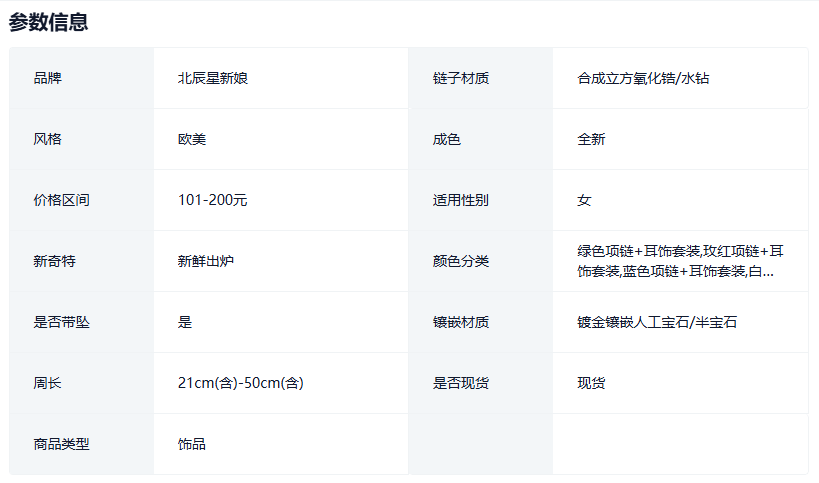Click the 品牌 label cell
This screenshot has width=819, height=483.
point(47,78)
